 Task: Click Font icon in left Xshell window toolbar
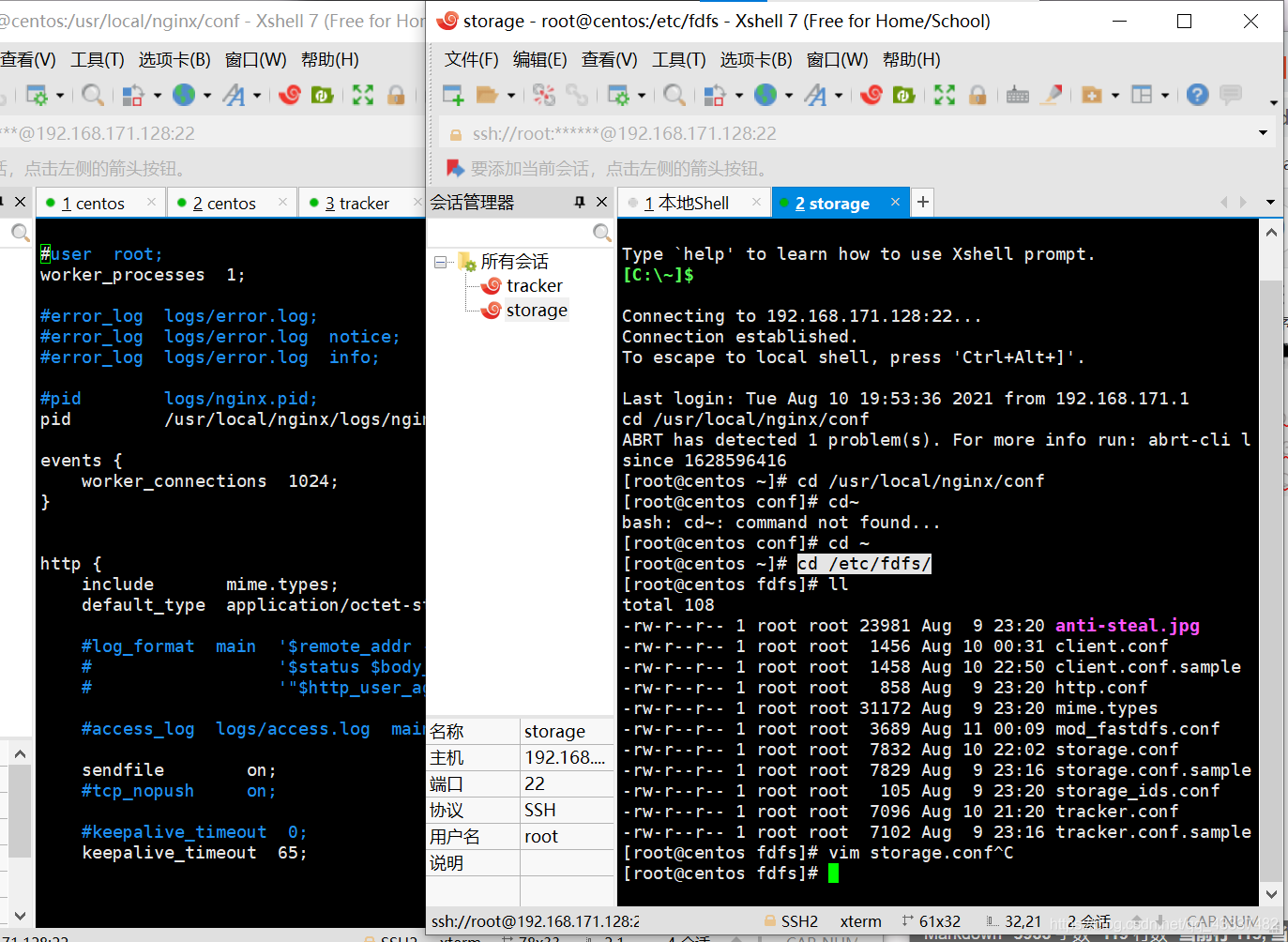tap(234, 95)
